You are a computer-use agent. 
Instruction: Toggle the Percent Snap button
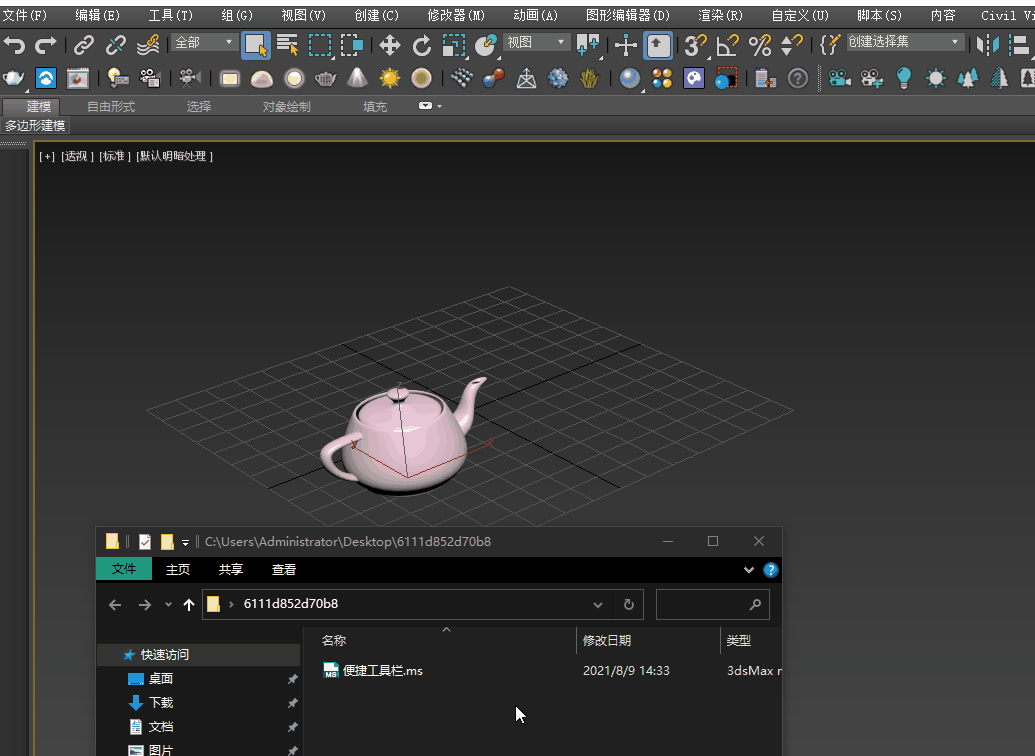click(x=760, y=45)
